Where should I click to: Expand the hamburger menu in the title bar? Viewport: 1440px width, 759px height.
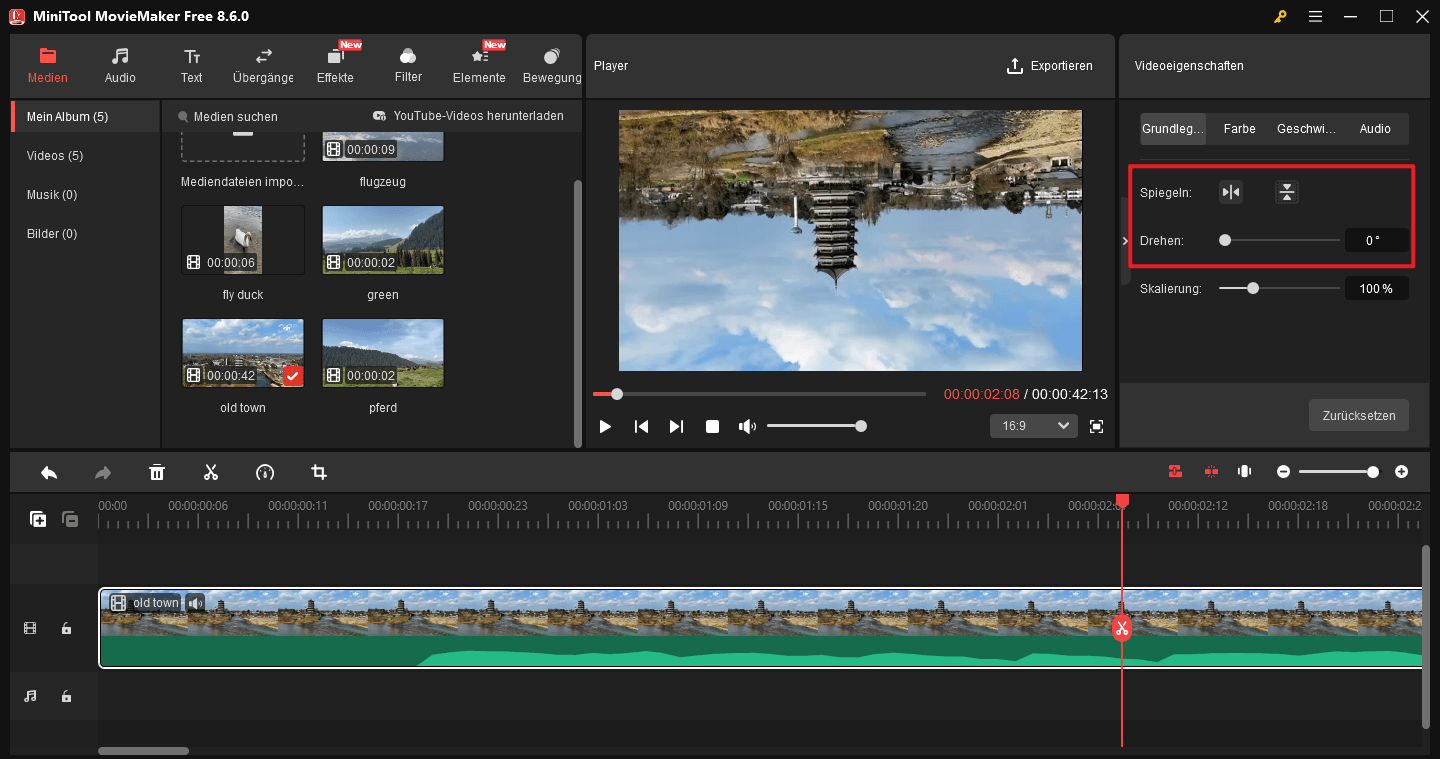coord(1315,16)
